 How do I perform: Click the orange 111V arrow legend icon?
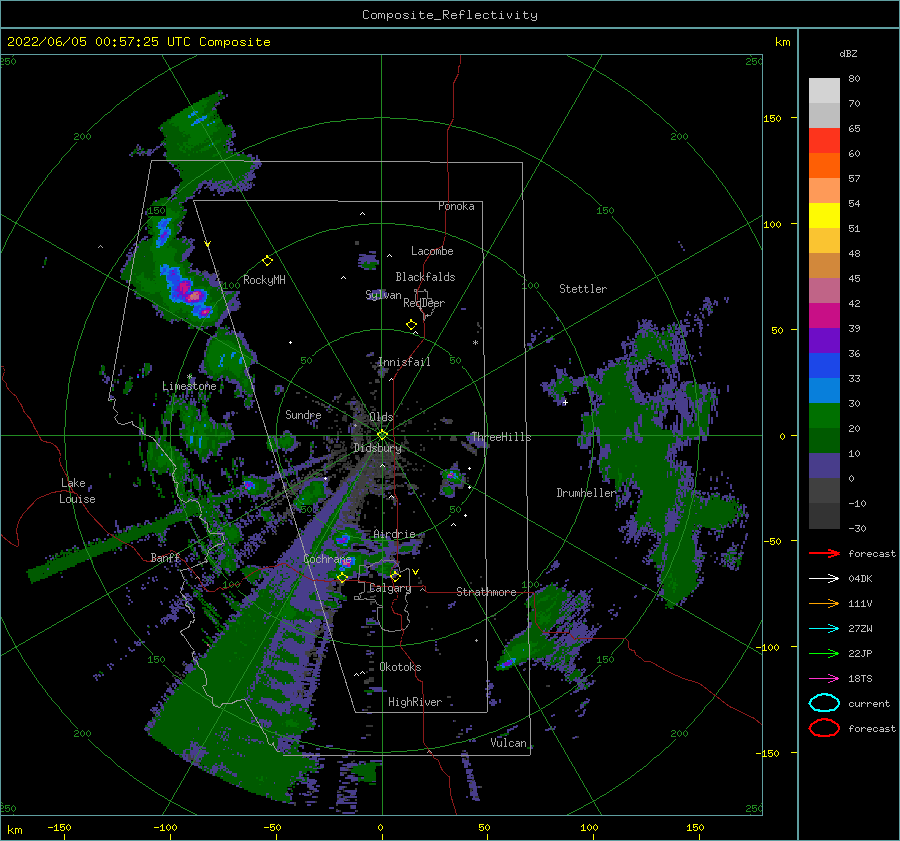pyautogui.click(x=824, y=603)
